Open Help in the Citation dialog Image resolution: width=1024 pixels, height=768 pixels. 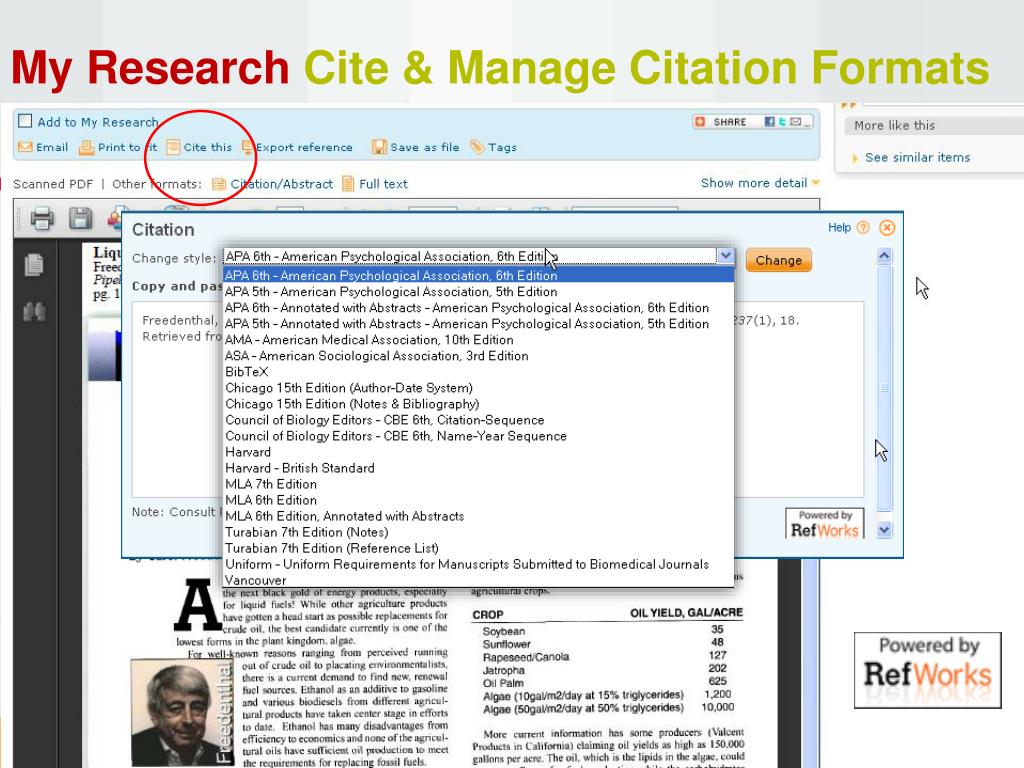point(839,227)
